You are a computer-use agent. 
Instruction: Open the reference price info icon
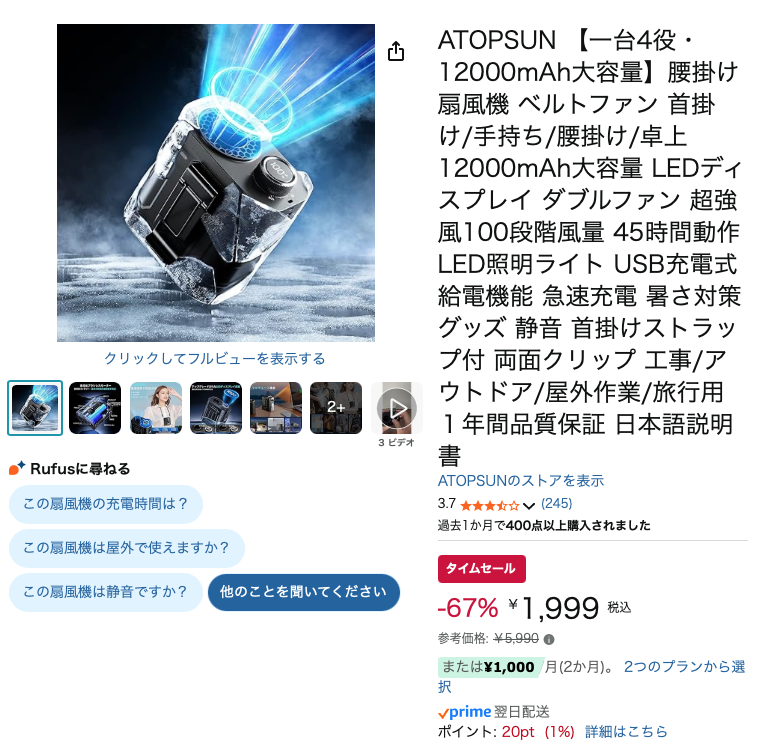point(549,639)
